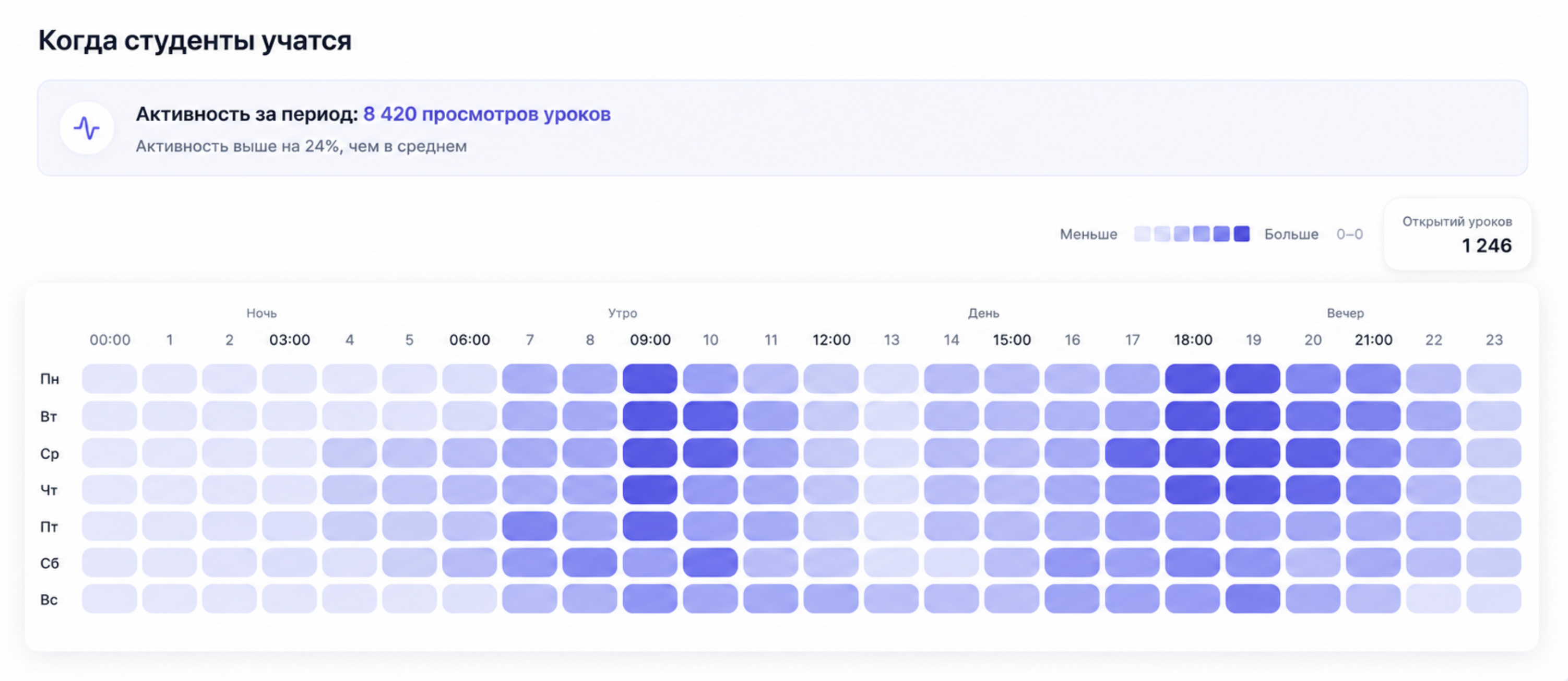Click the Friday 09:00 heatmap cell

[649, 526]
